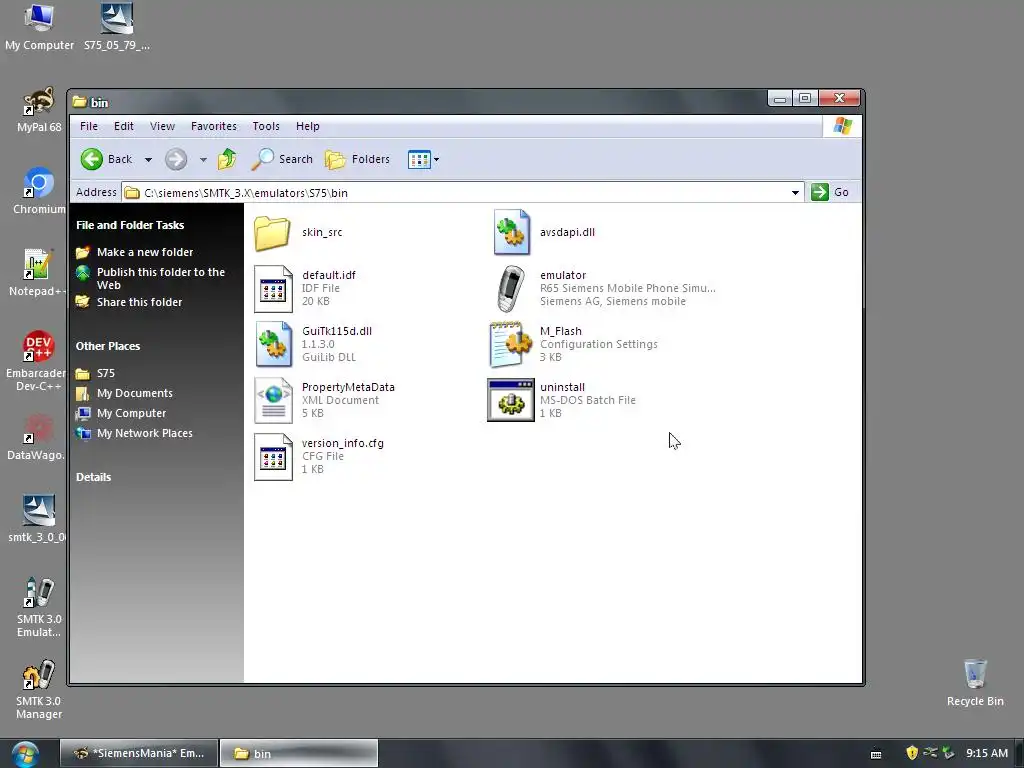The height and width of the screenshot is (768, 1024).
Task: Open the Favorites menu
Action: click(x=214, y=126)
